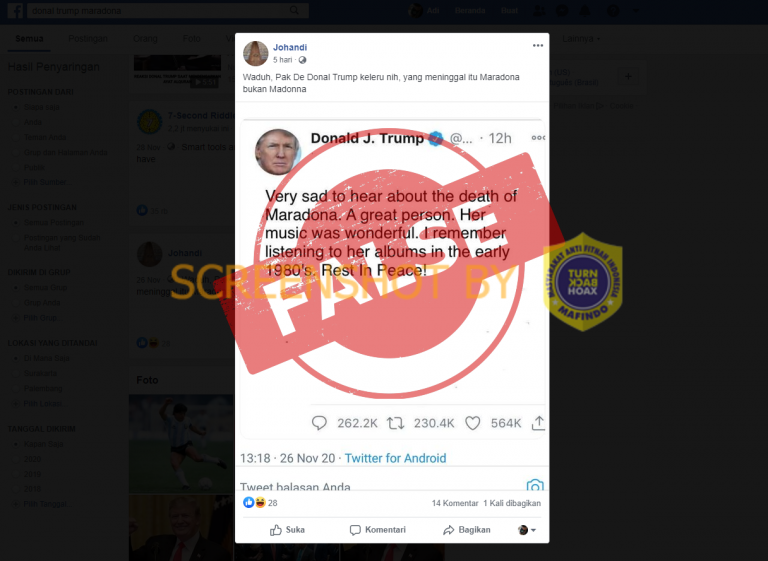Viewport: 768px width, 561px height.
Task: Open Johandi's profile name link
Action: (x=290, y=48)
